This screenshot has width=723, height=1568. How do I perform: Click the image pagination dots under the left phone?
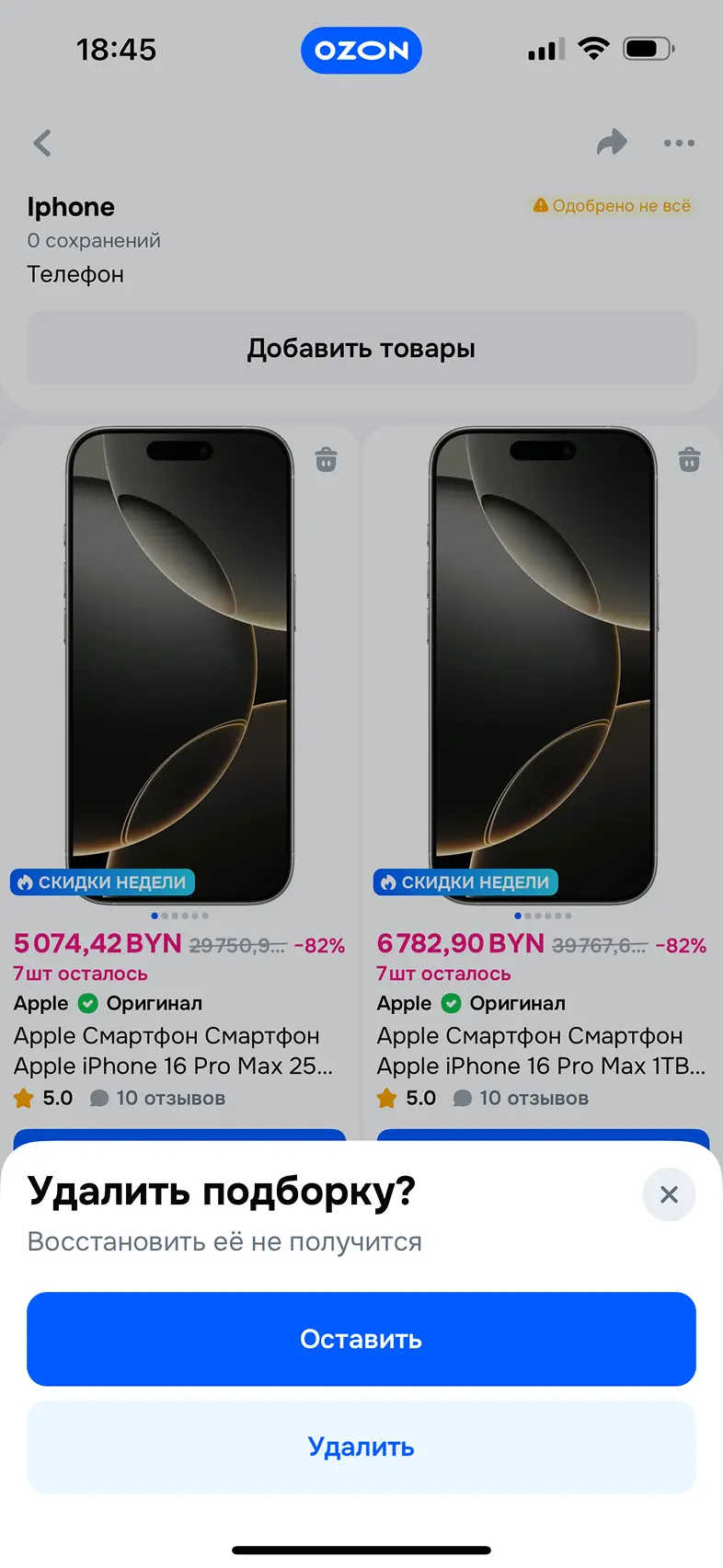pos(180,916)
